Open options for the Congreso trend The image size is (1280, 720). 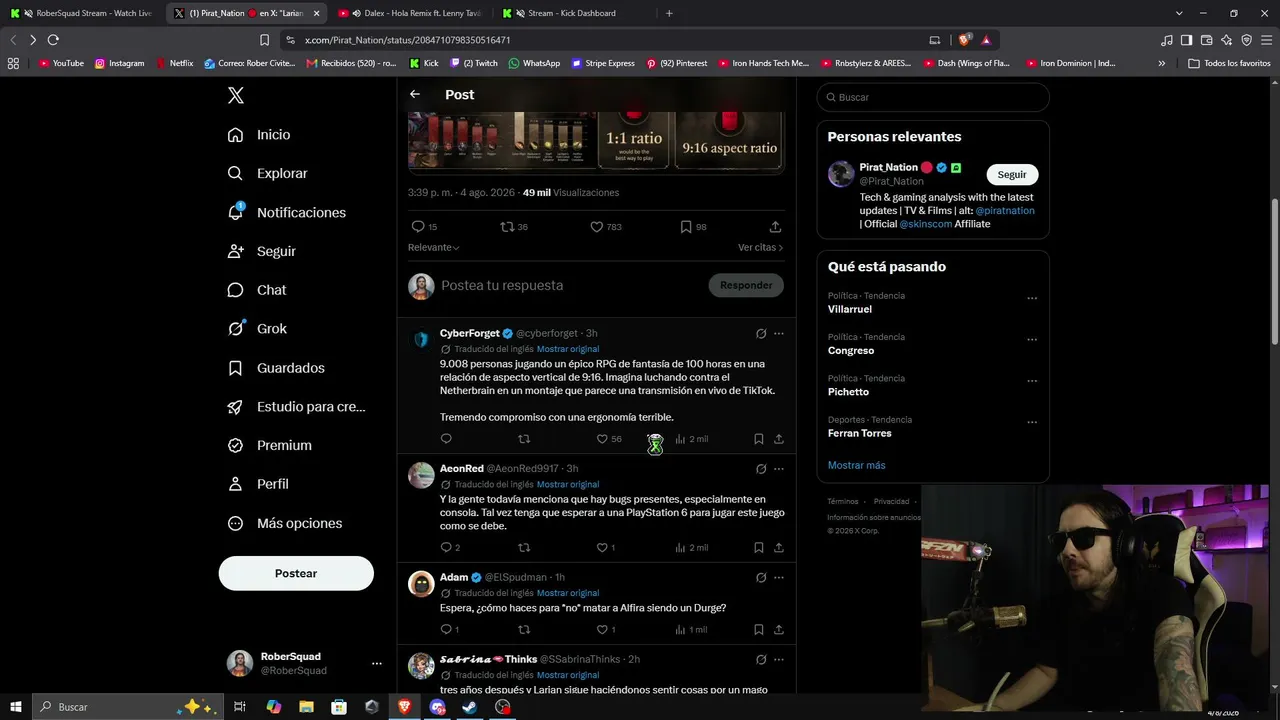pyautogui.click(x=1032, y=340)
